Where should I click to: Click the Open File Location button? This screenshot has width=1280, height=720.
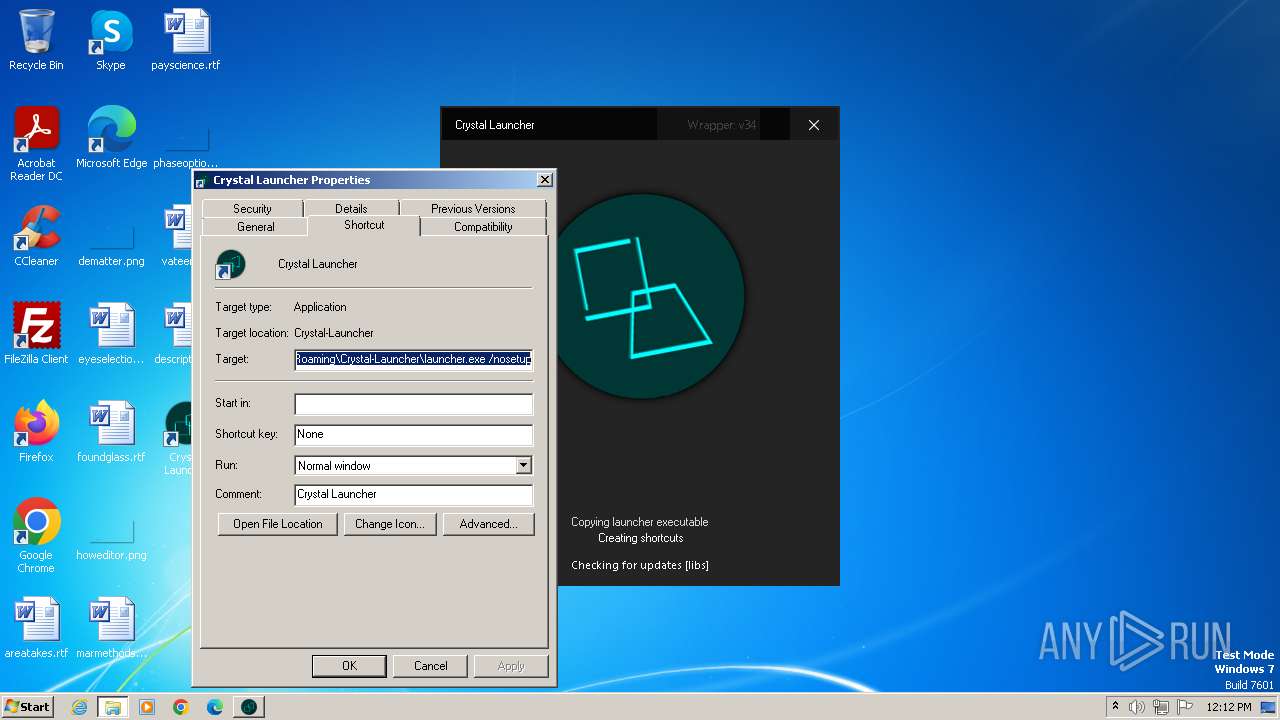(x=278, y=524)
